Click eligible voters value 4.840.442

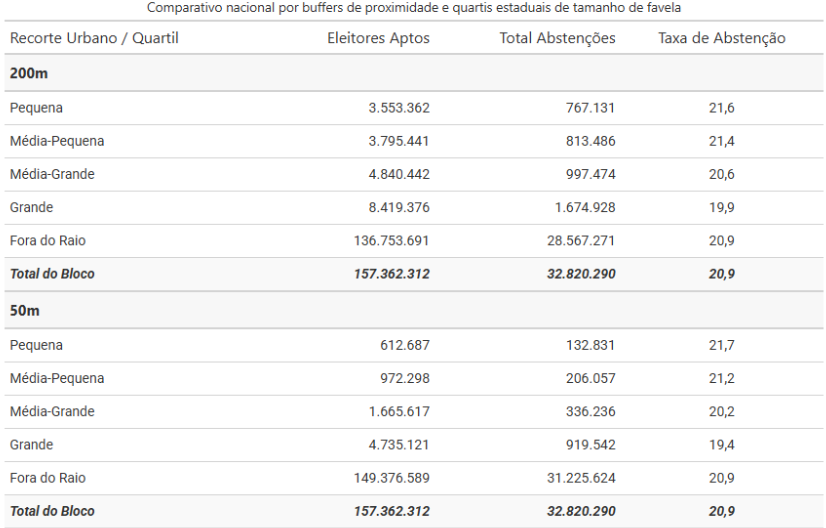point(399,174)
